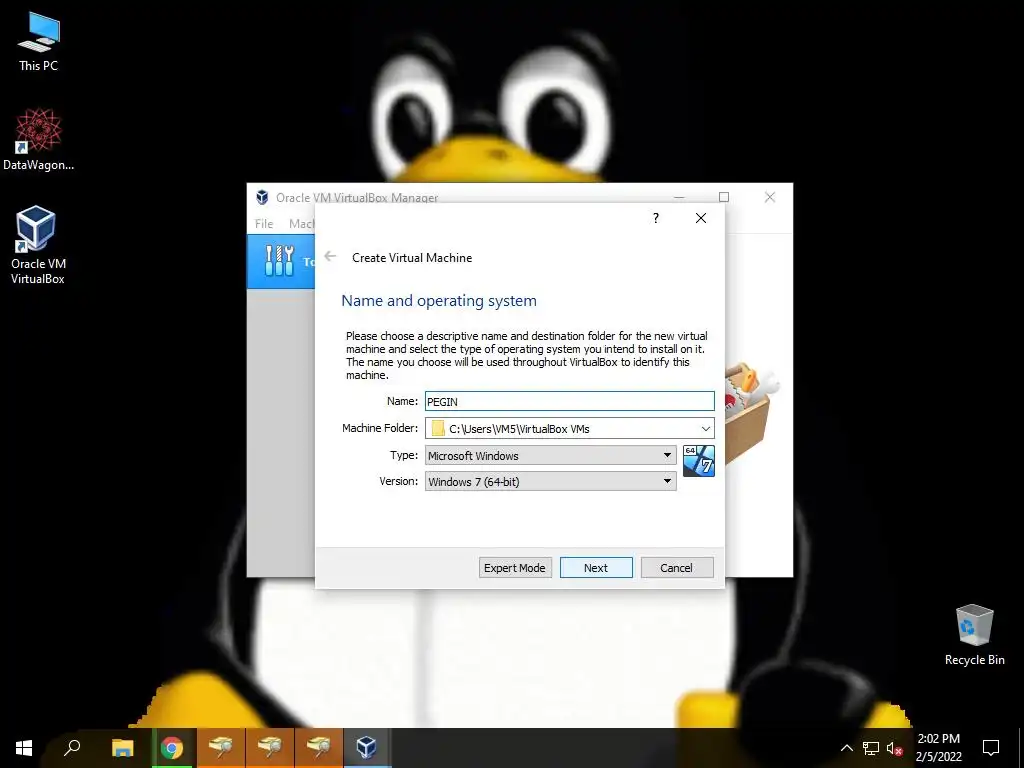Image resolution: width=1024 pixels, height=768 pixels.
Task: Open the File menu in VirtualBox Manager
Action: point(264,223)
